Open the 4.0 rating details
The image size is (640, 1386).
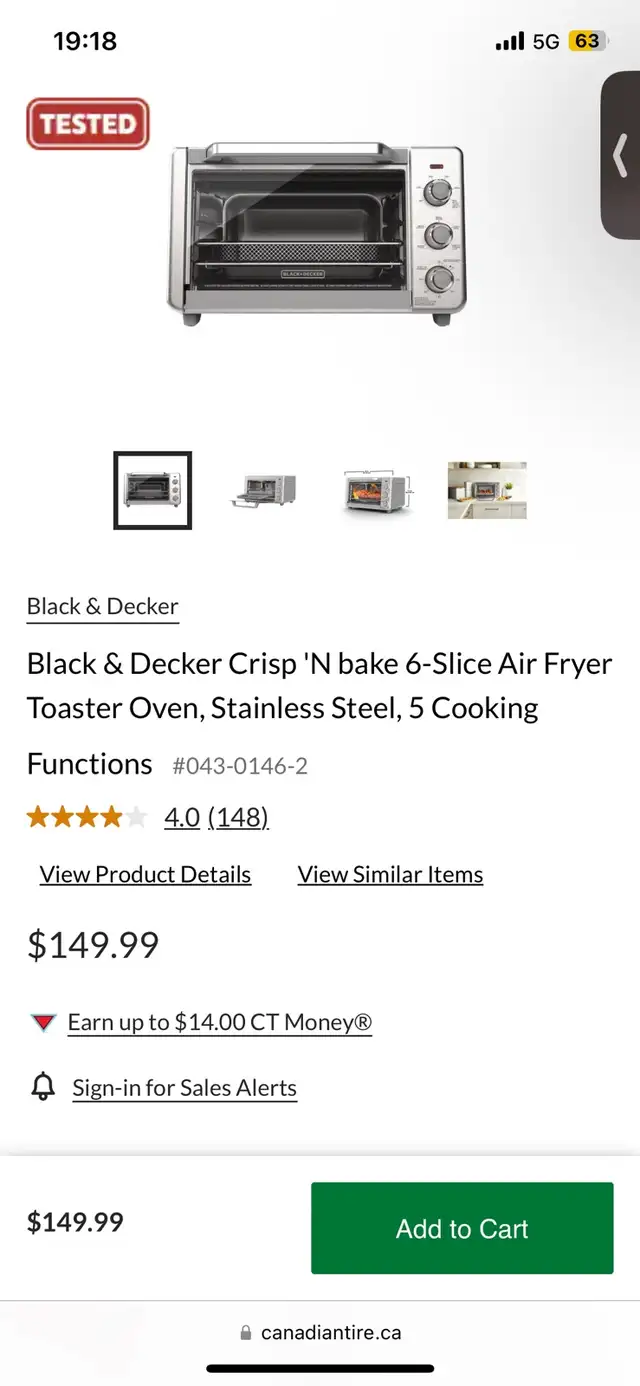click(x=180, y=817)
